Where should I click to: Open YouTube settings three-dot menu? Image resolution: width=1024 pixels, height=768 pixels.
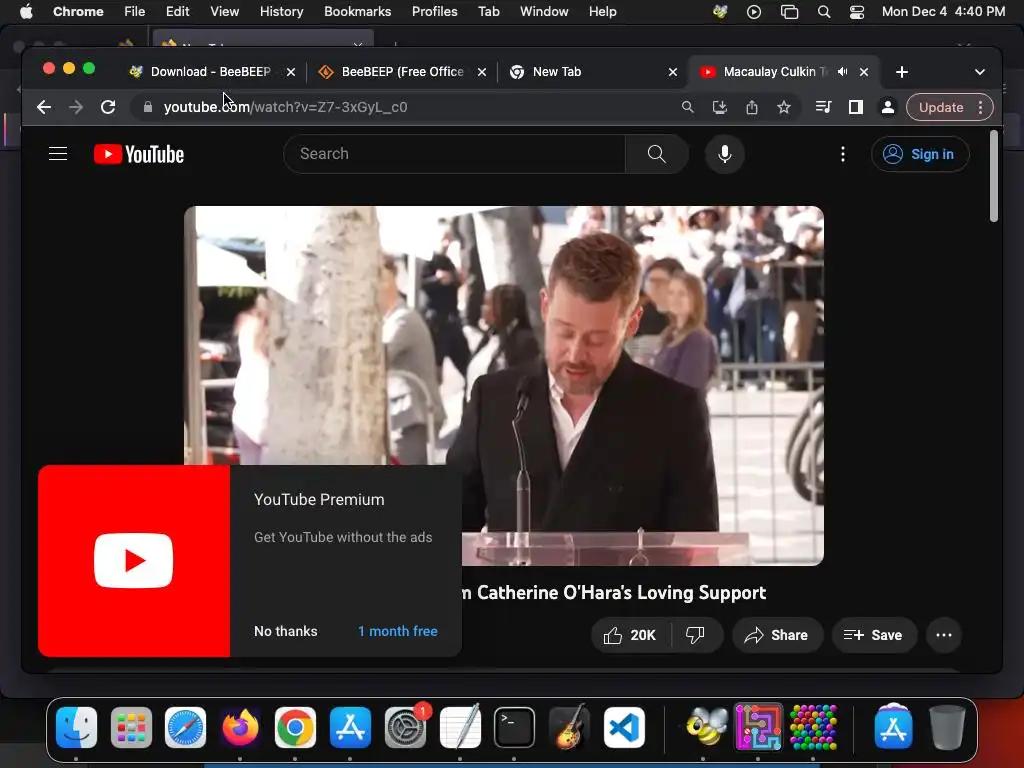click(x=842, y=154)
